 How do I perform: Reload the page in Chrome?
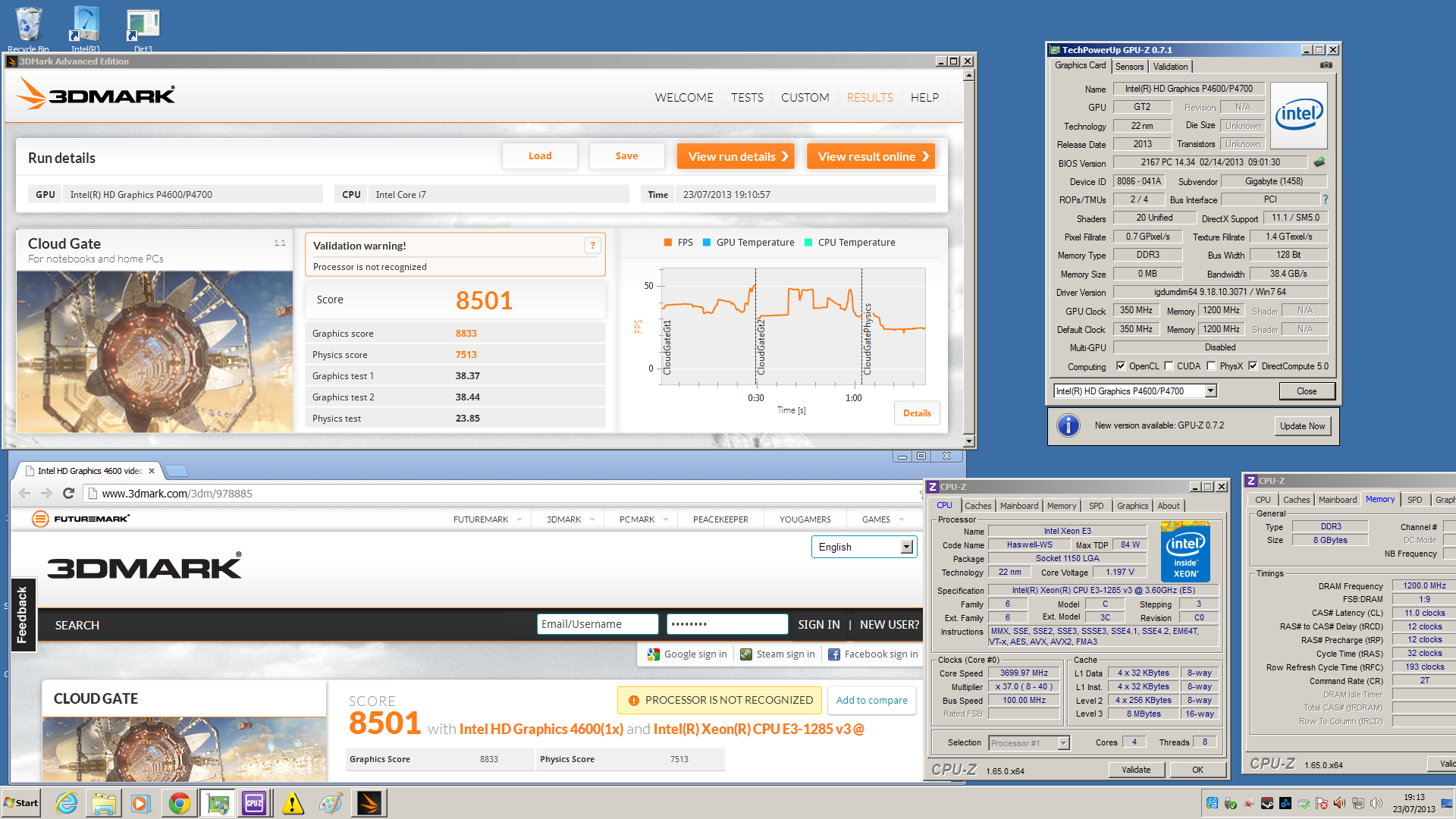[x=68, y=494]
